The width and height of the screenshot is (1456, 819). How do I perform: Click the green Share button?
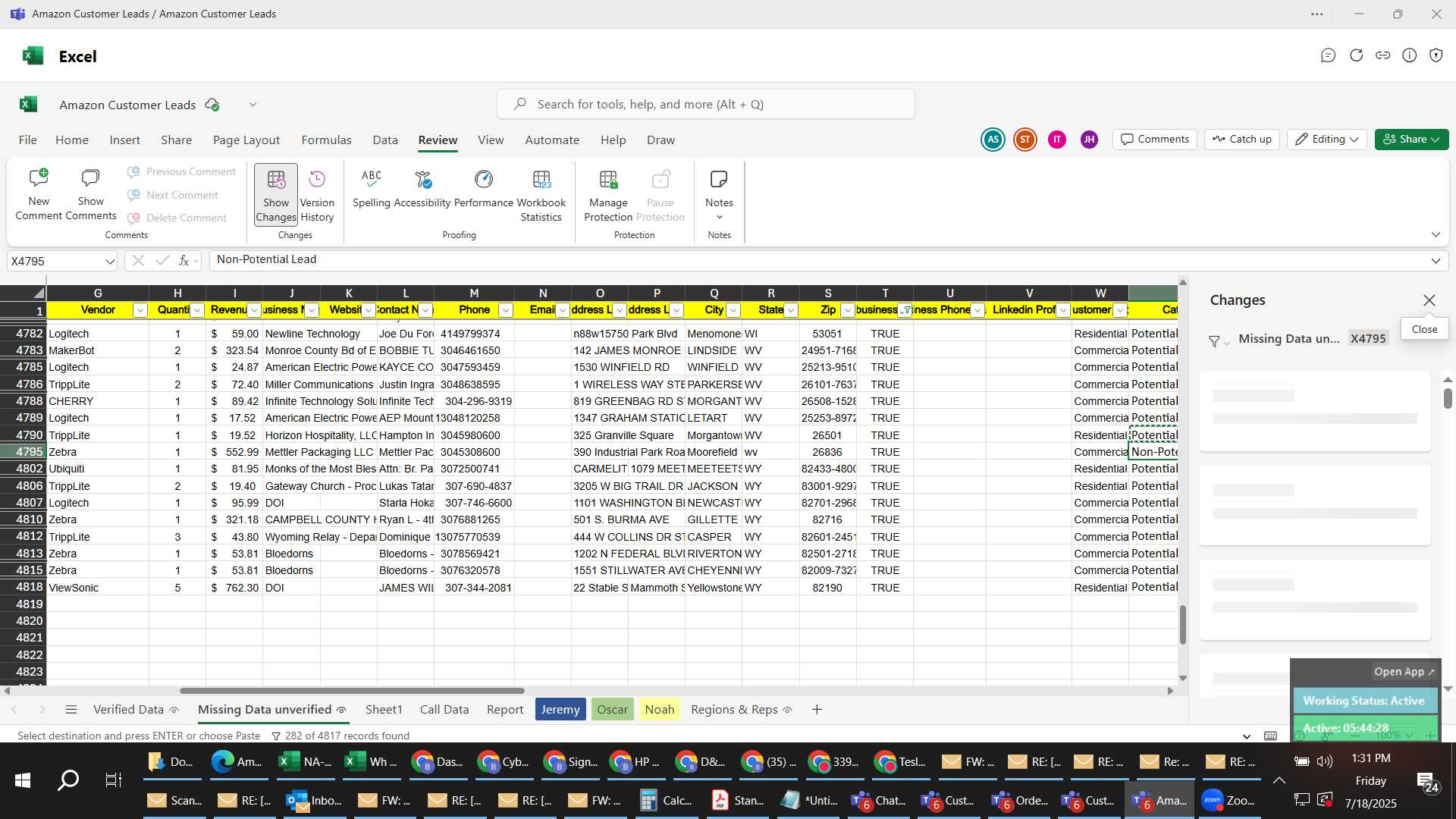point(1412,139)
